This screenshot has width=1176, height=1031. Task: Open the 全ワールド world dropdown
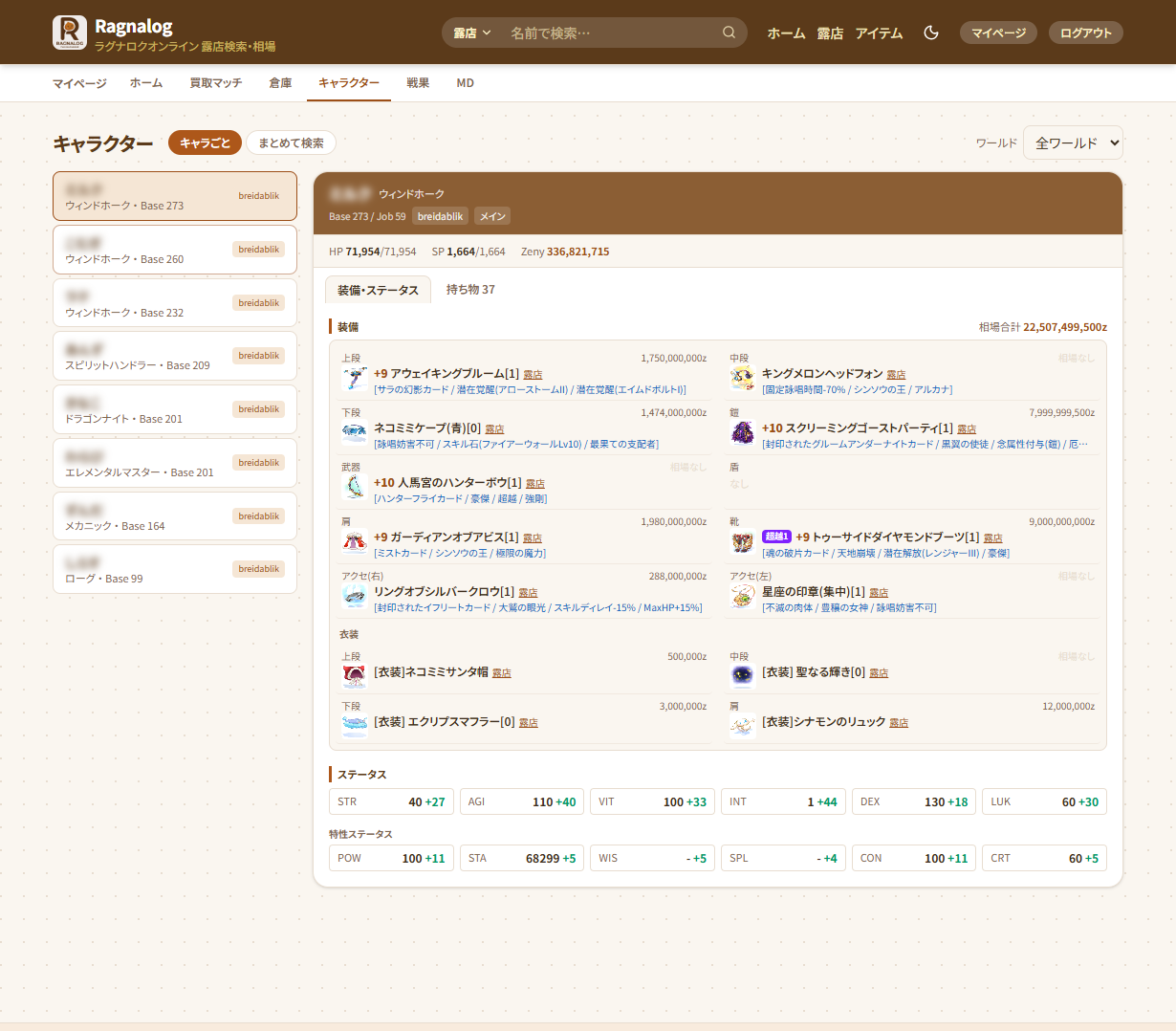1073,143
